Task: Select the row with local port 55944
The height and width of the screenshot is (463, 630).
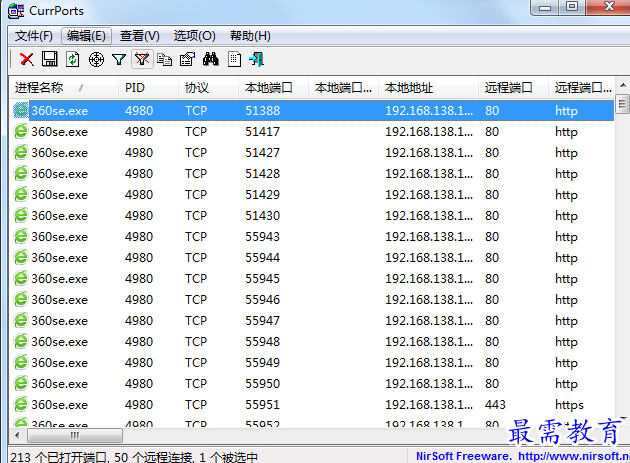Action: [312, 257]
